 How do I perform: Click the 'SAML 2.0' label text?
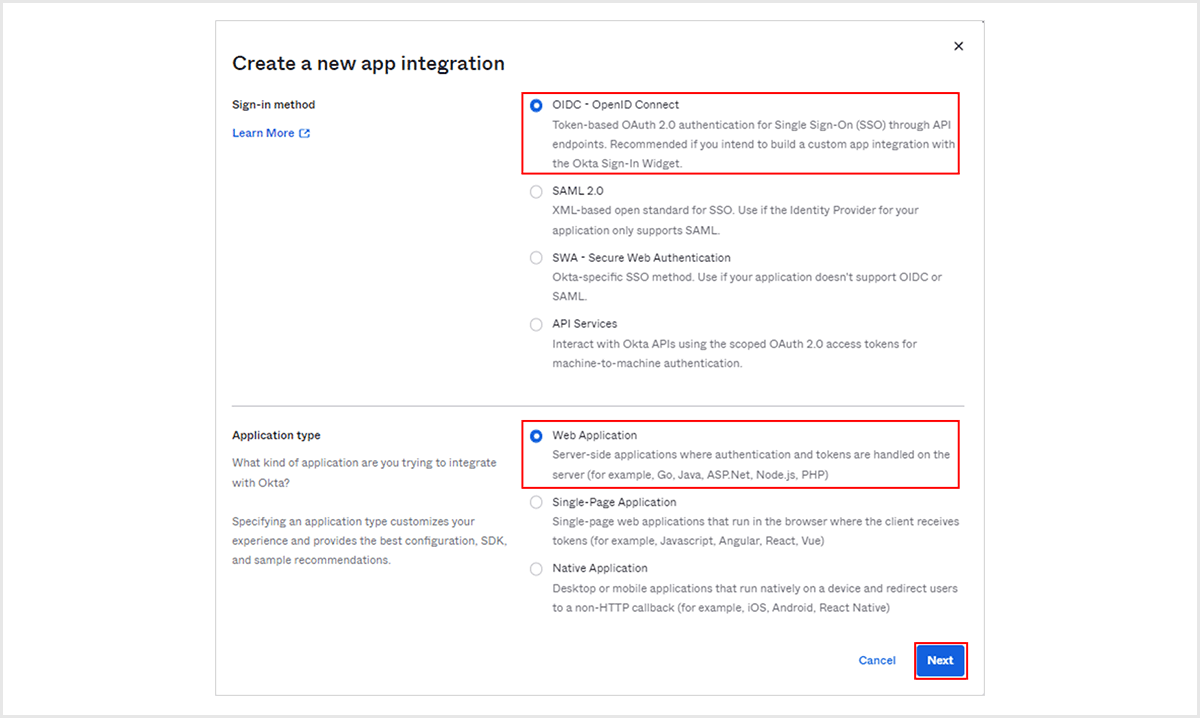click(x=578, y=191)
